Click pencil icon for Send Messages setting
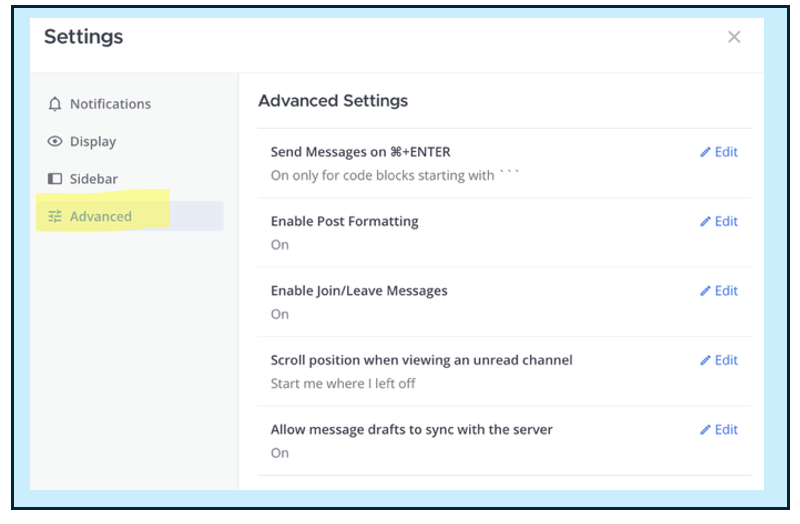 coord(705,152)
